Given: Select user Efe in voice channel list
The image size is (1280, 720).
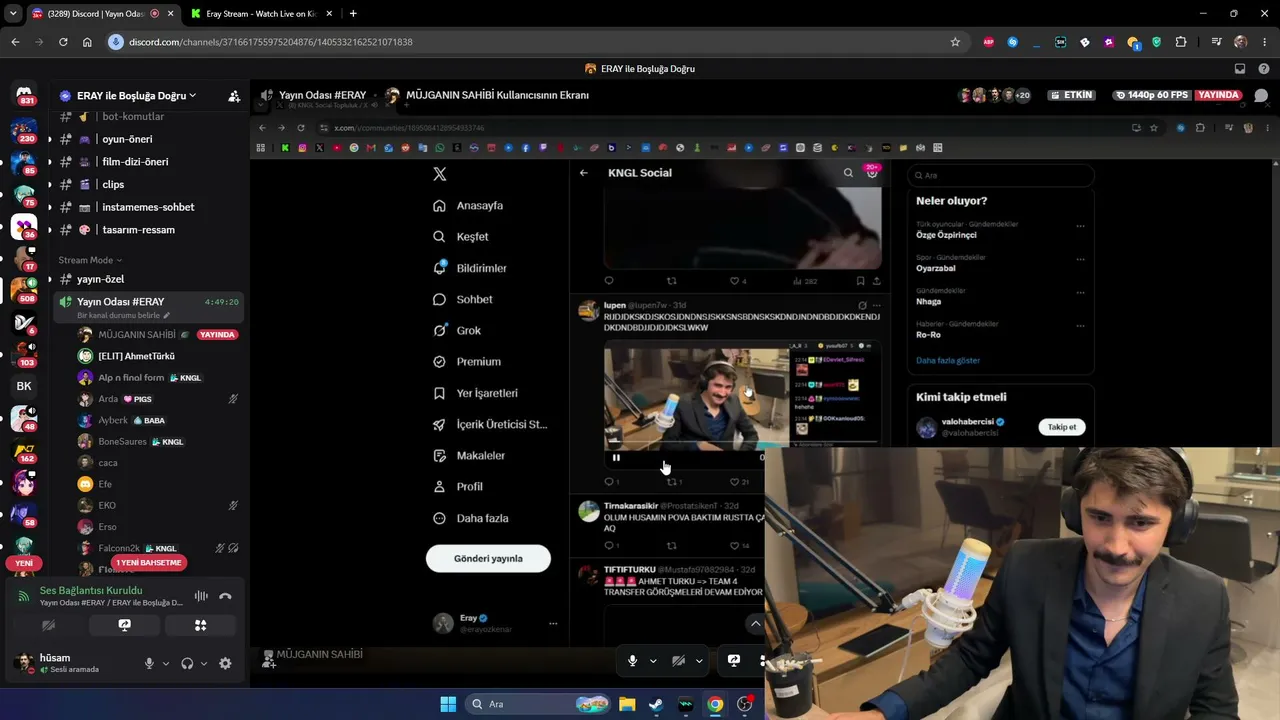Looking at the screenshot, I should [105, 484].
